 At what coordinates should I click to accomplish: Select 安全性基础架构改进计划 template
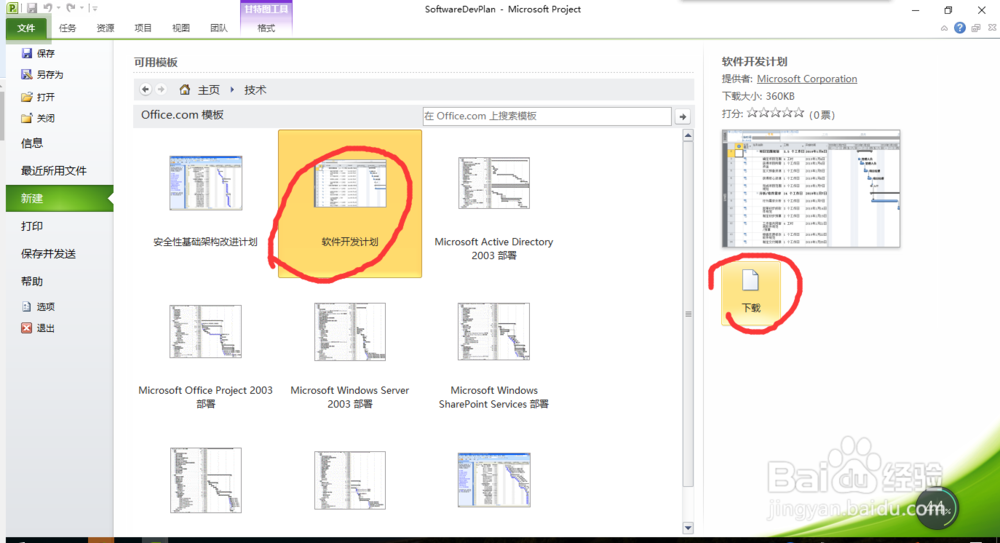205,203
